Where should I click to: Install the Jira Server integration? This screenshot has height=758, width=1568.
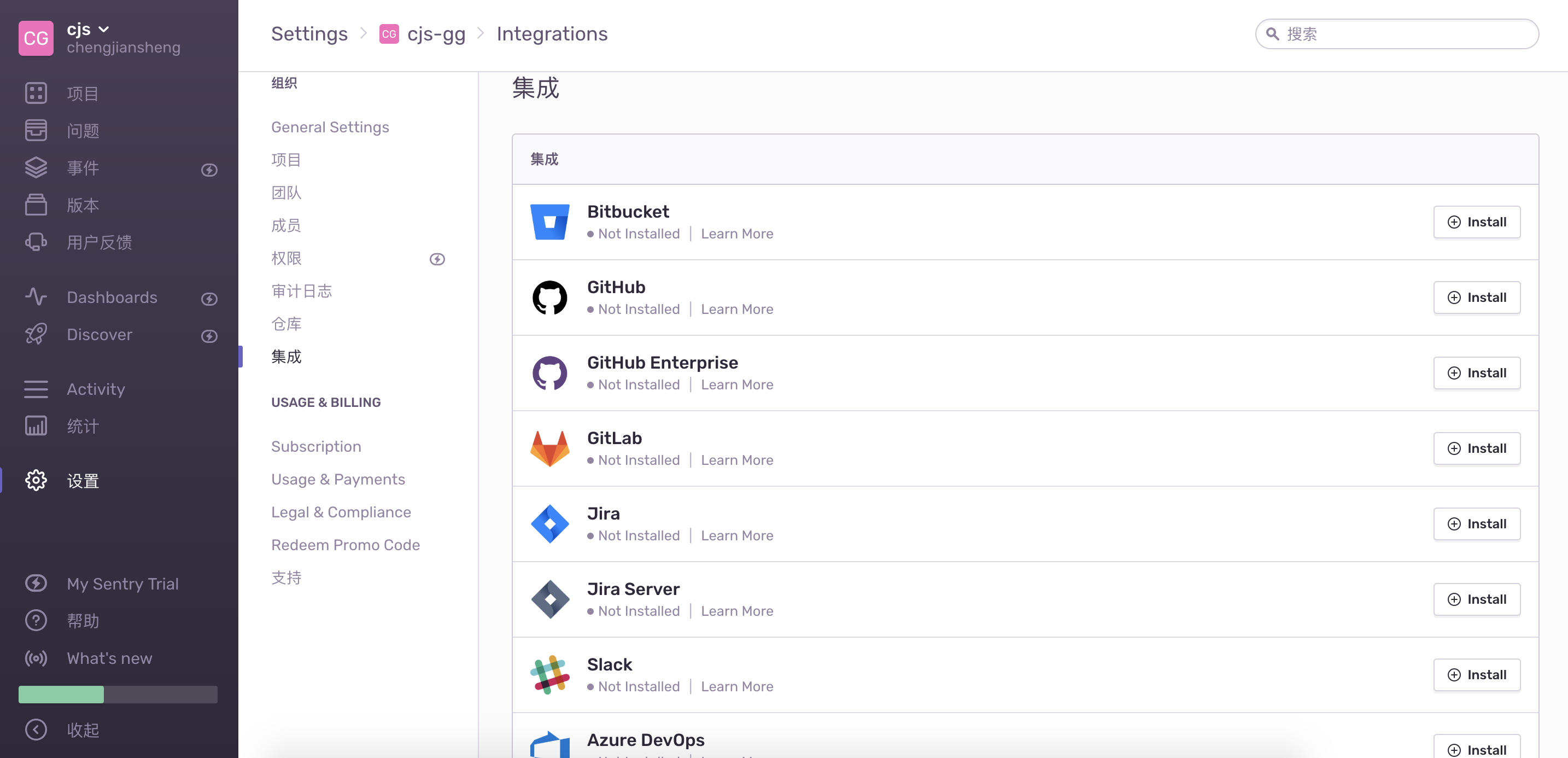click(1476, 599)
